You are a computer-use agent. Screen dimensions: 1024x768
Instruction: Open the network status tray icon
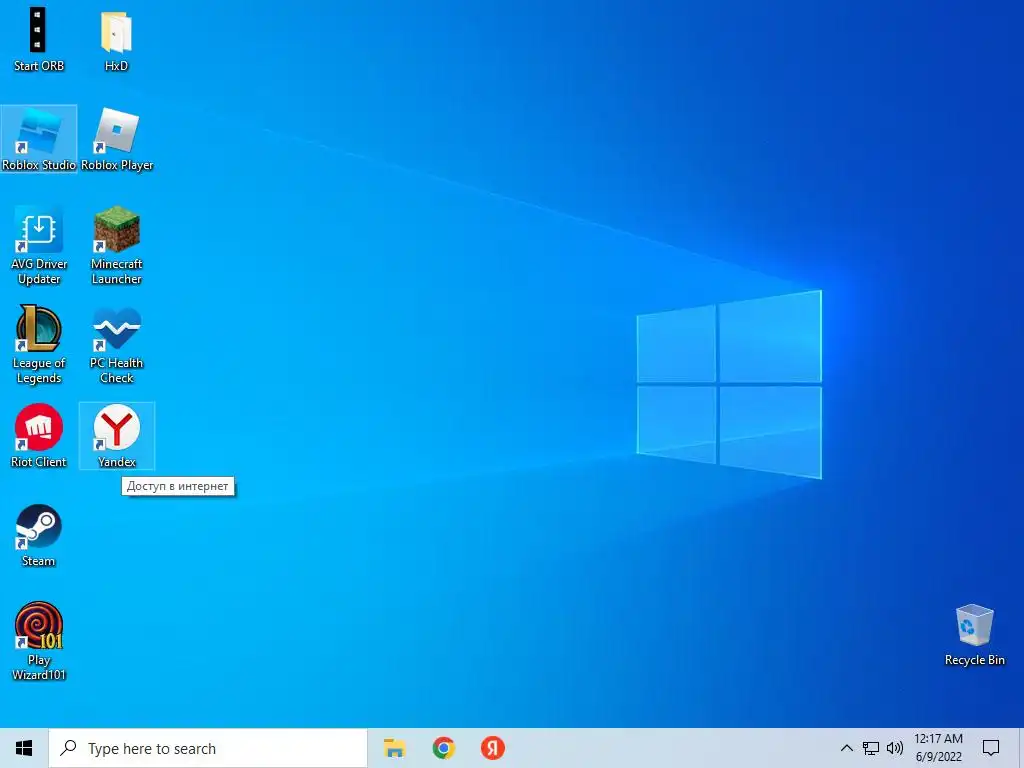pyautogui.click(x=871, y=748)
